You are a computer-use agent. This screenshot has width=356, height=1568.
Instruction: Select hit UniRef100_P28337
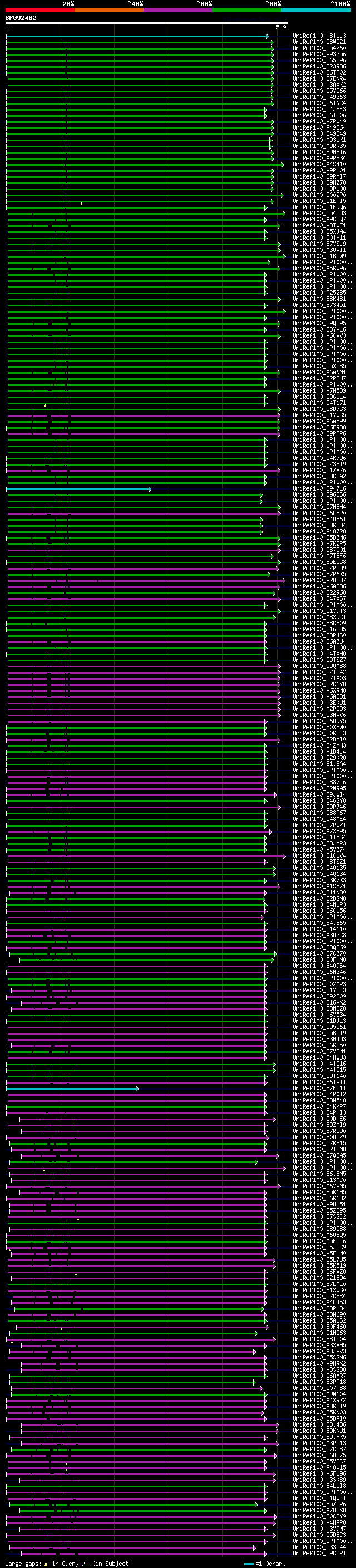coord(319,581)
